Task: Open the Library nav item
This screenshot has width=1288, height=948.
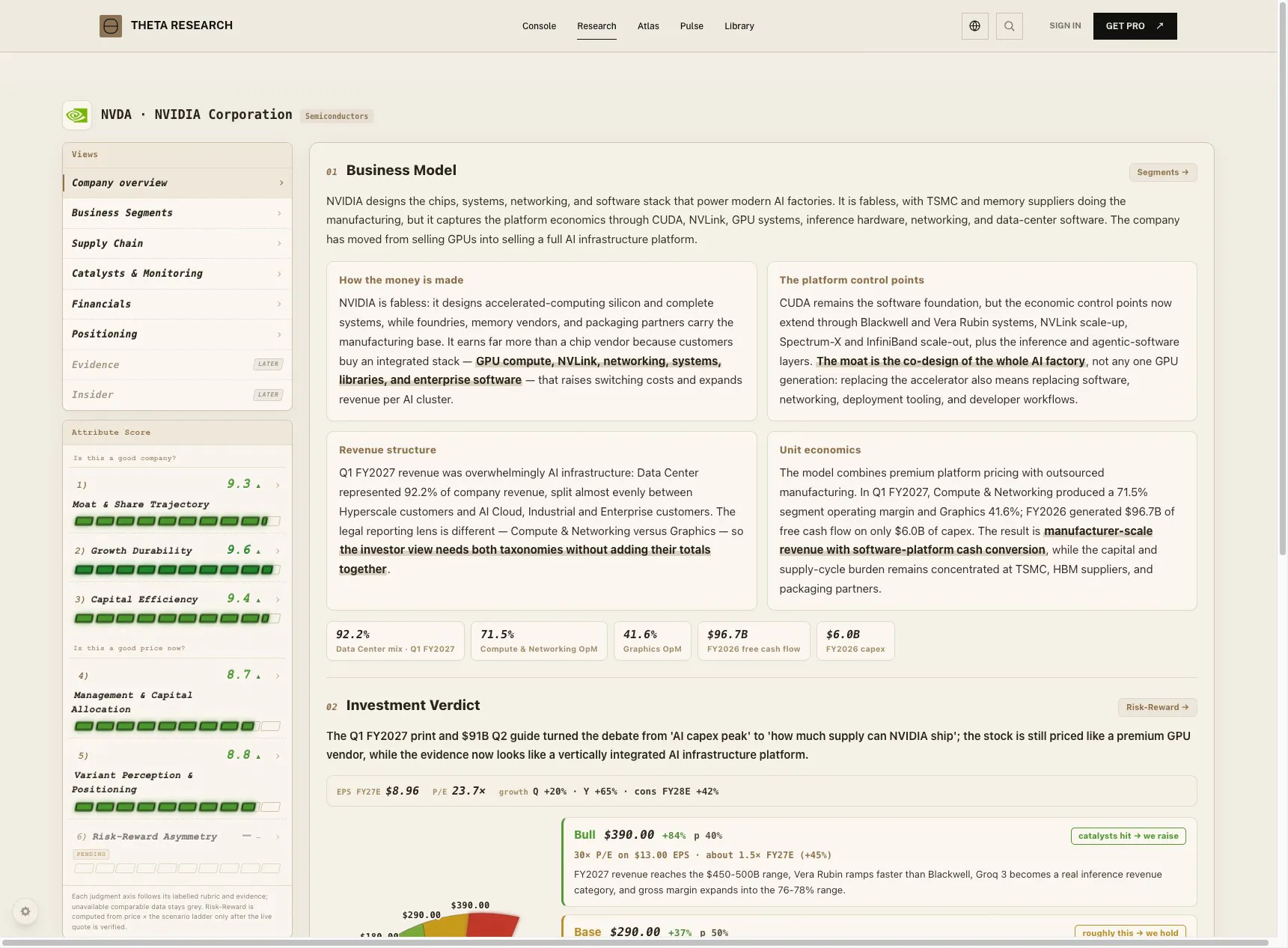Action: tap(739, 26)
